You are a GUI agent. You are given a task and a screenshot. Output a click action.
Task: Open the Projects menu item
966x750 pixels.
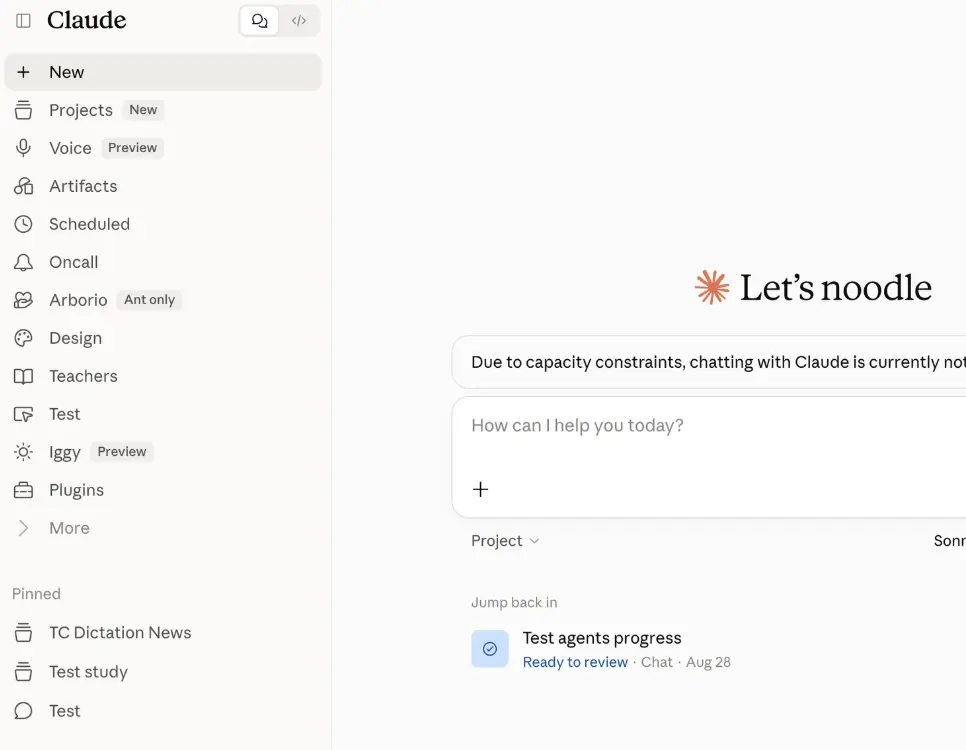point(163,110)
